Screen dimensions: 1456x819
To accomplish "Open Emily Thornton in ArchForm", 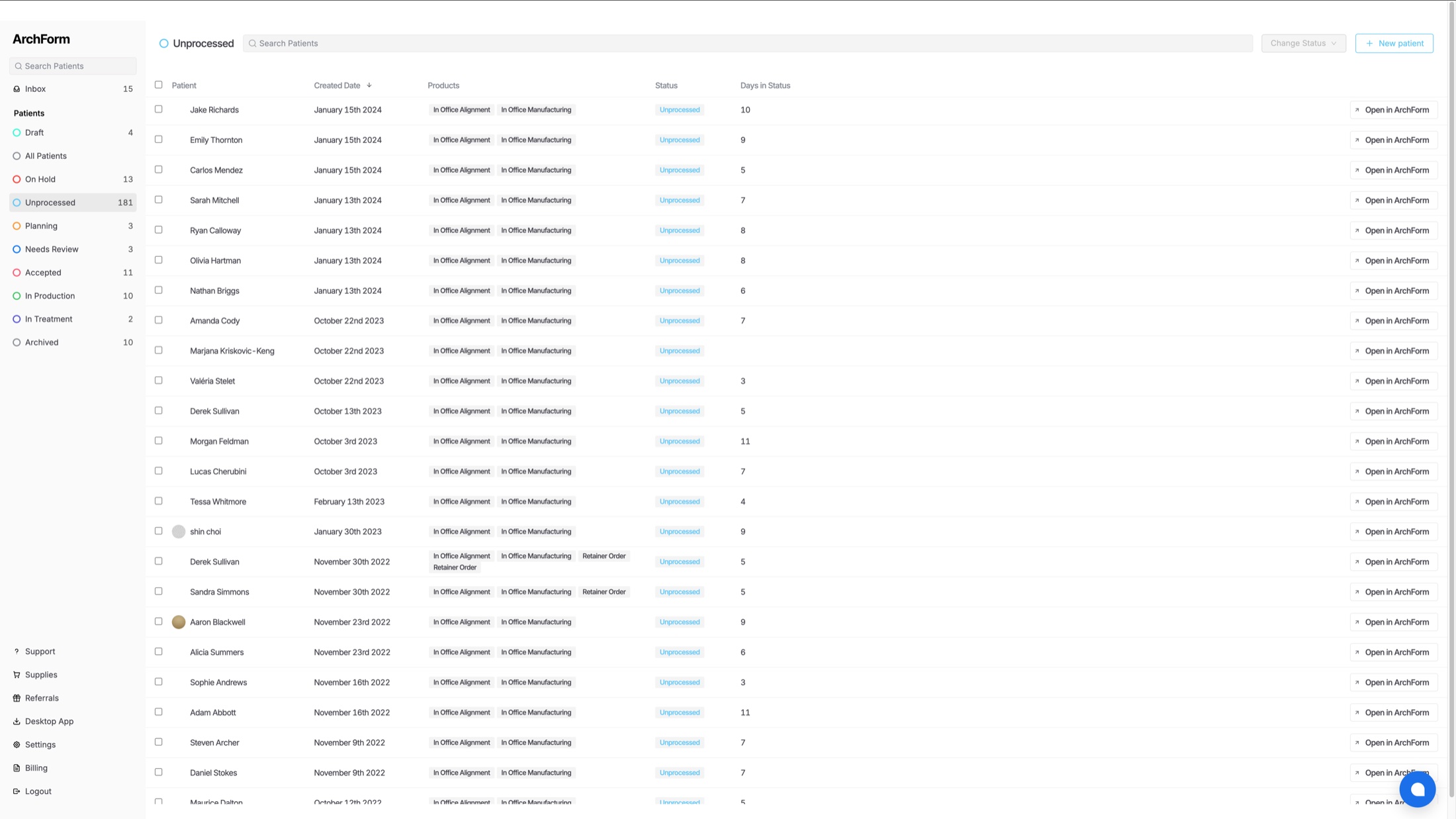I will pyautogui.click(x=1394, y=140).
